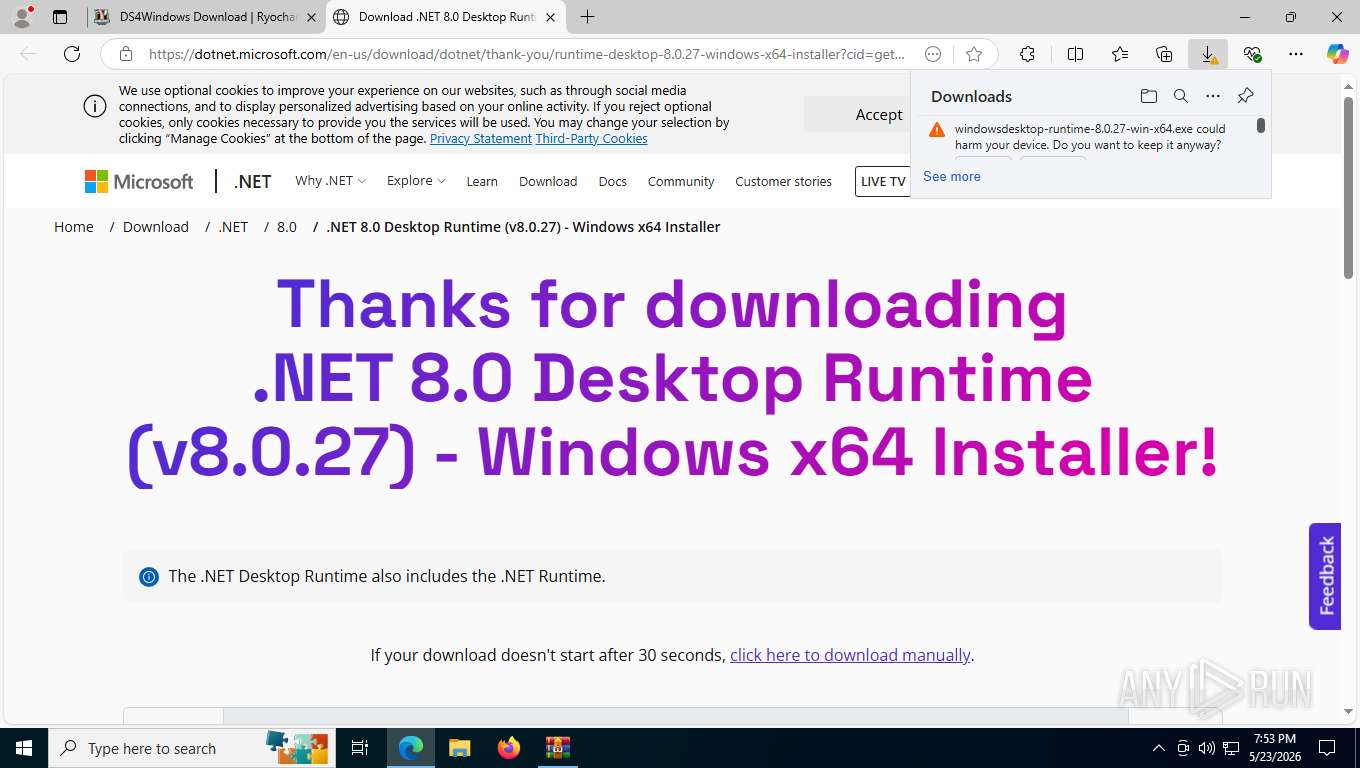
Task: Open the Customer stories menu item
Action: 783,181
